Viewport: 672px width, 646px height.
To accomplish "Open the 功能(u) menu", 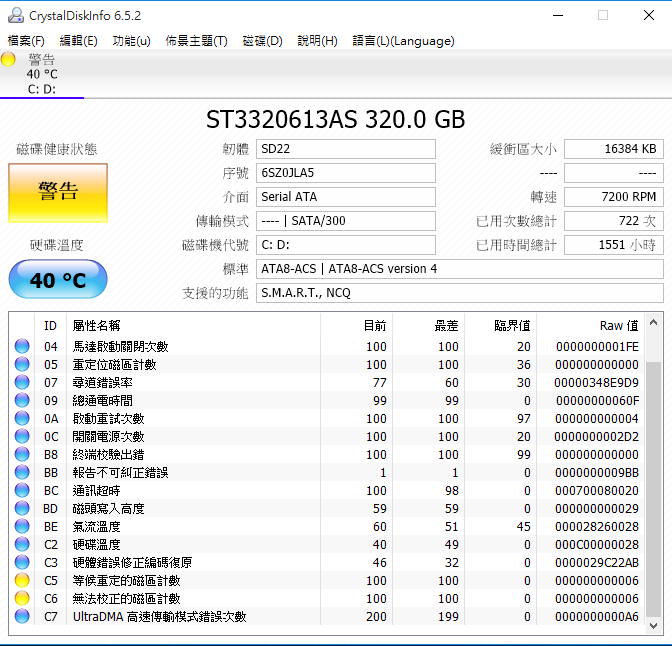I will [x=132, y=41].
